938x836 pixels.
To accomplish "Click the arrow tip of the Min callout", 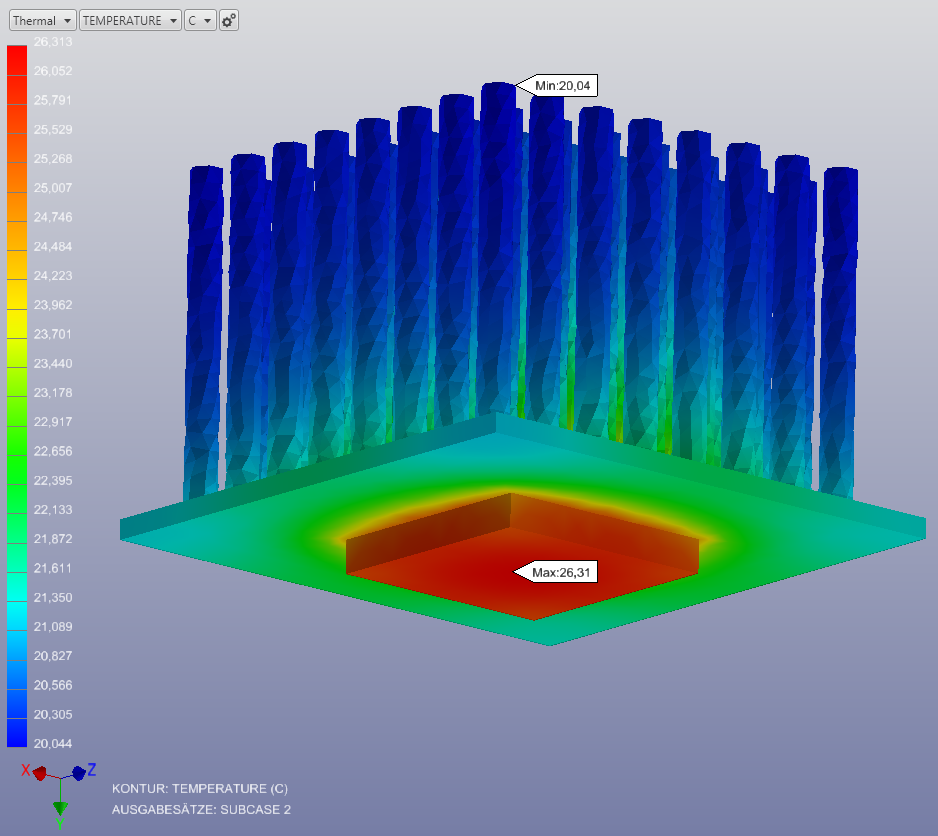I will click(x=516, y=86).
